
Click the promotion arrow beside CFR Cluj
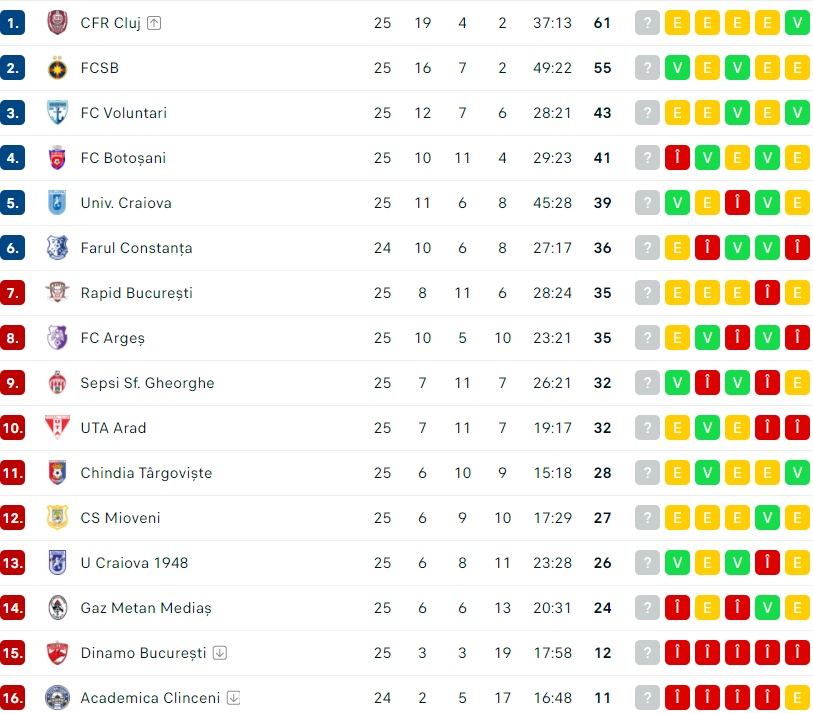click(153, 23)
